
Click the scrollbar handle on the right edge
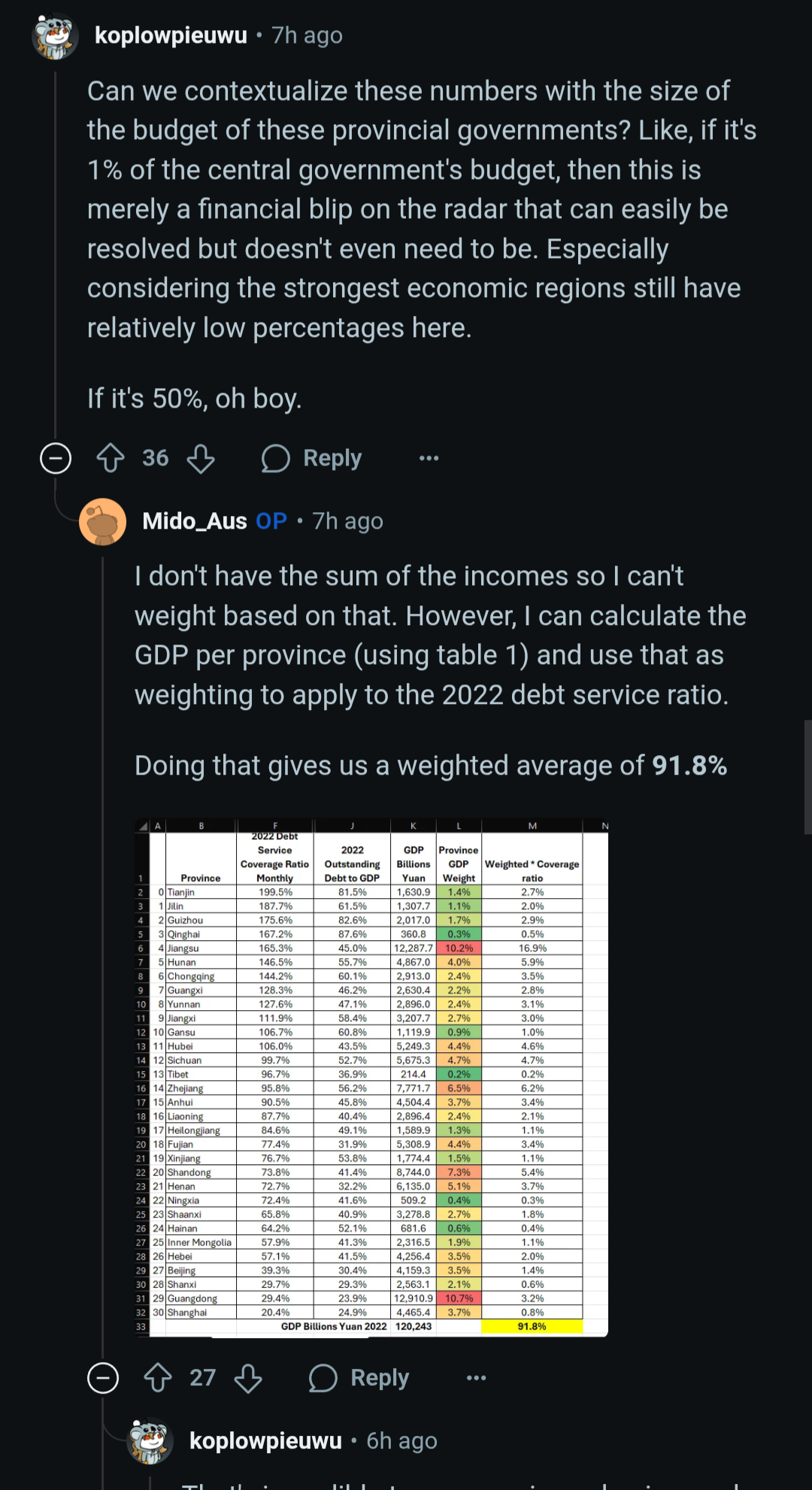pyautogui.click(x=807, y=776)
